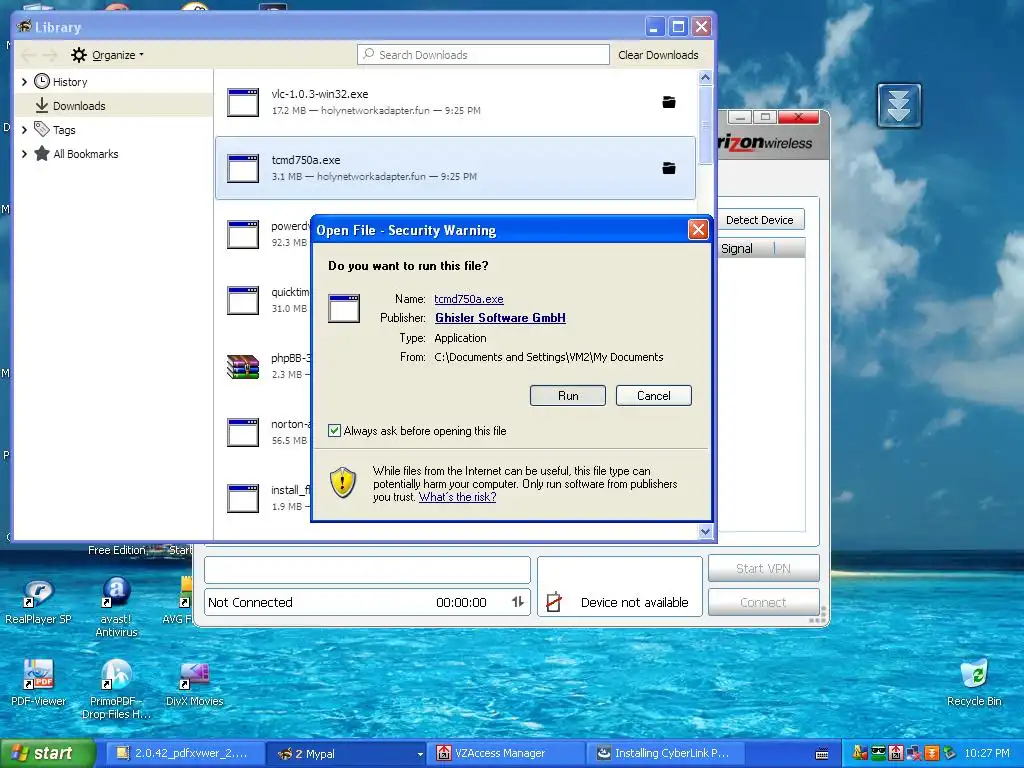Click the data transfer arrows icon in VZAccess
The height and width of the screenshot is (768, 1024).
(x=518, y=602)
